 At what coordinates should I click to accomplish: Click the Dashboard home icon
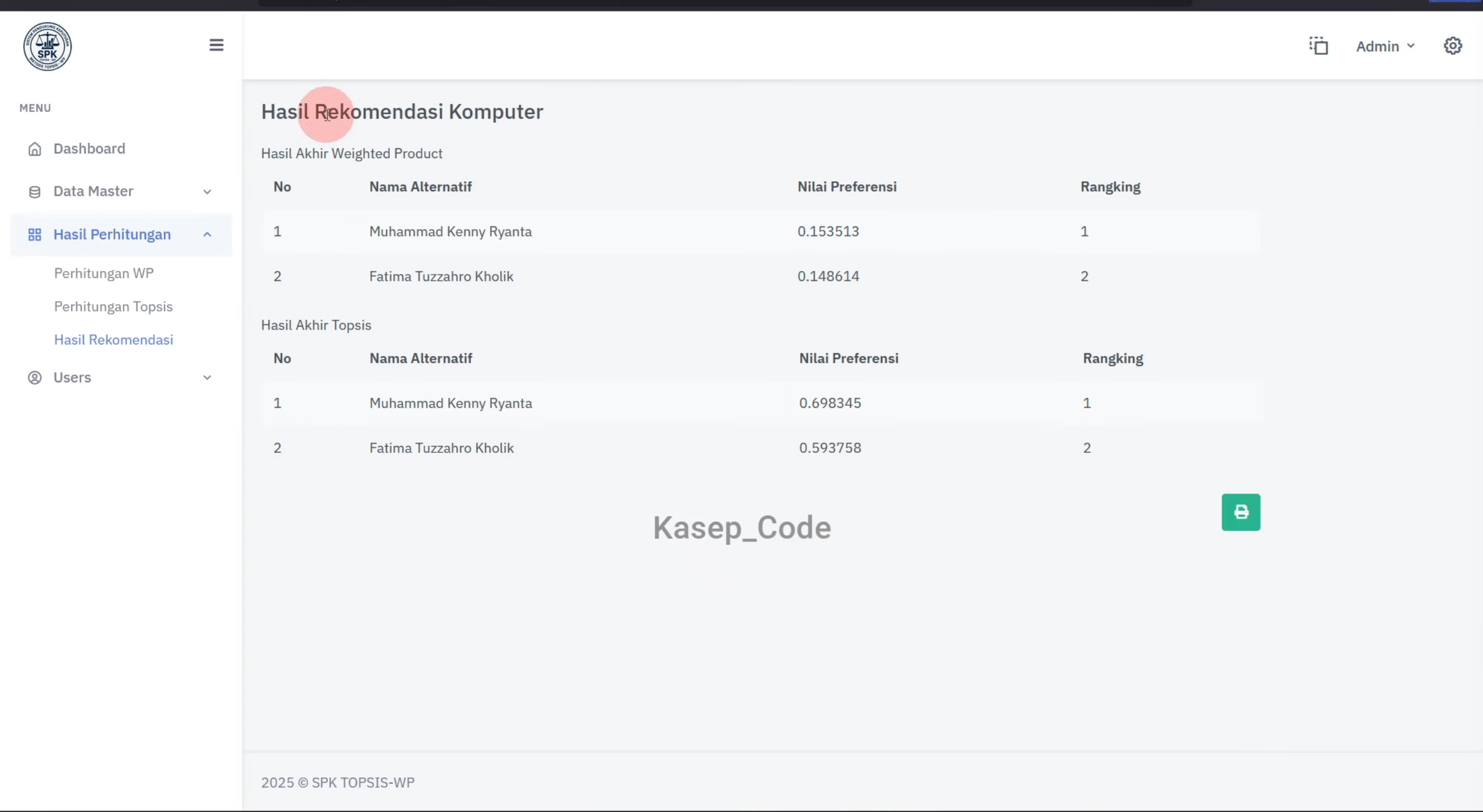pos(35,149)
